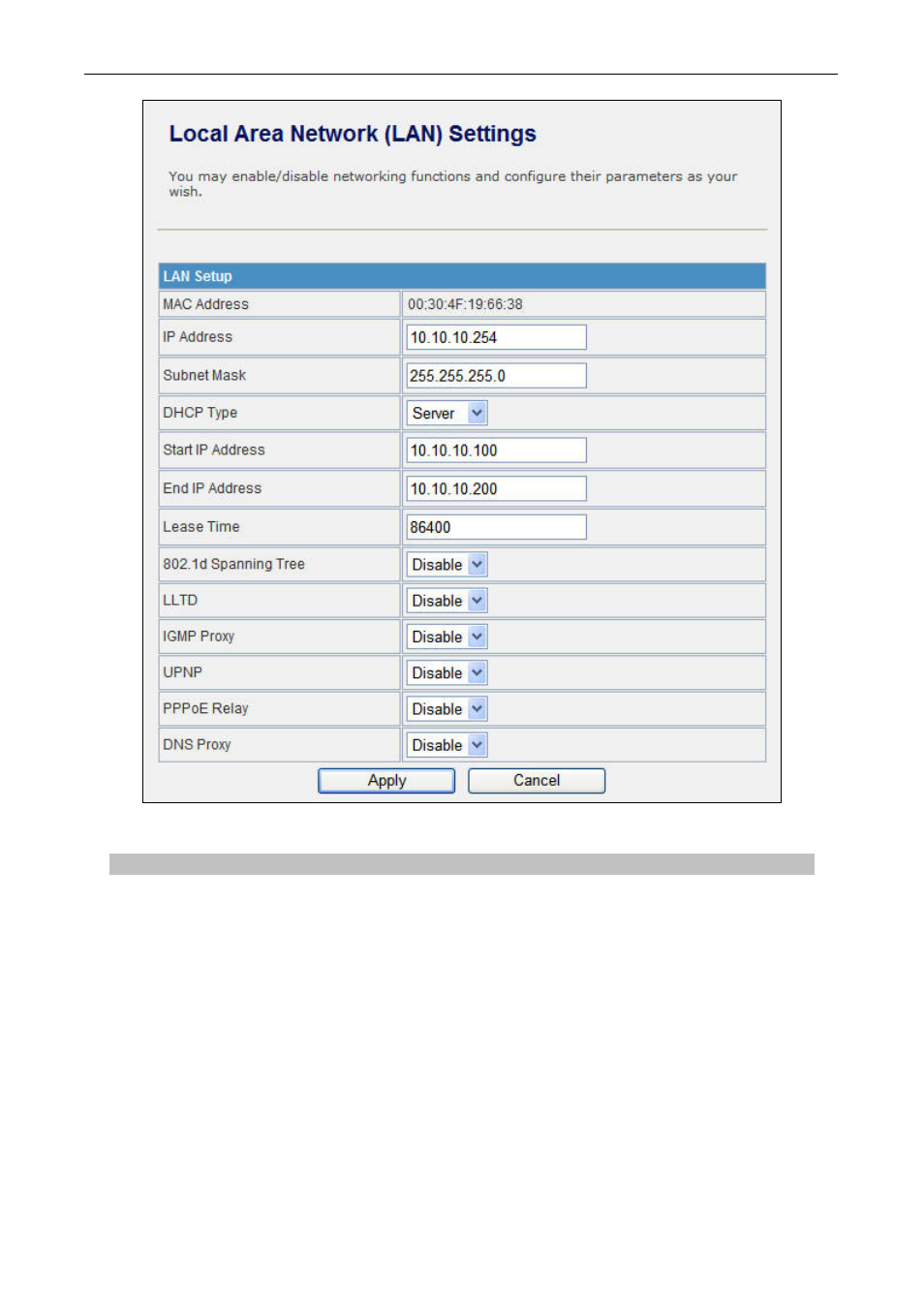The height and width of the screenshot is (1307, 924).
Task: Click the DNS Proxy label
Action: coord(197,744)
